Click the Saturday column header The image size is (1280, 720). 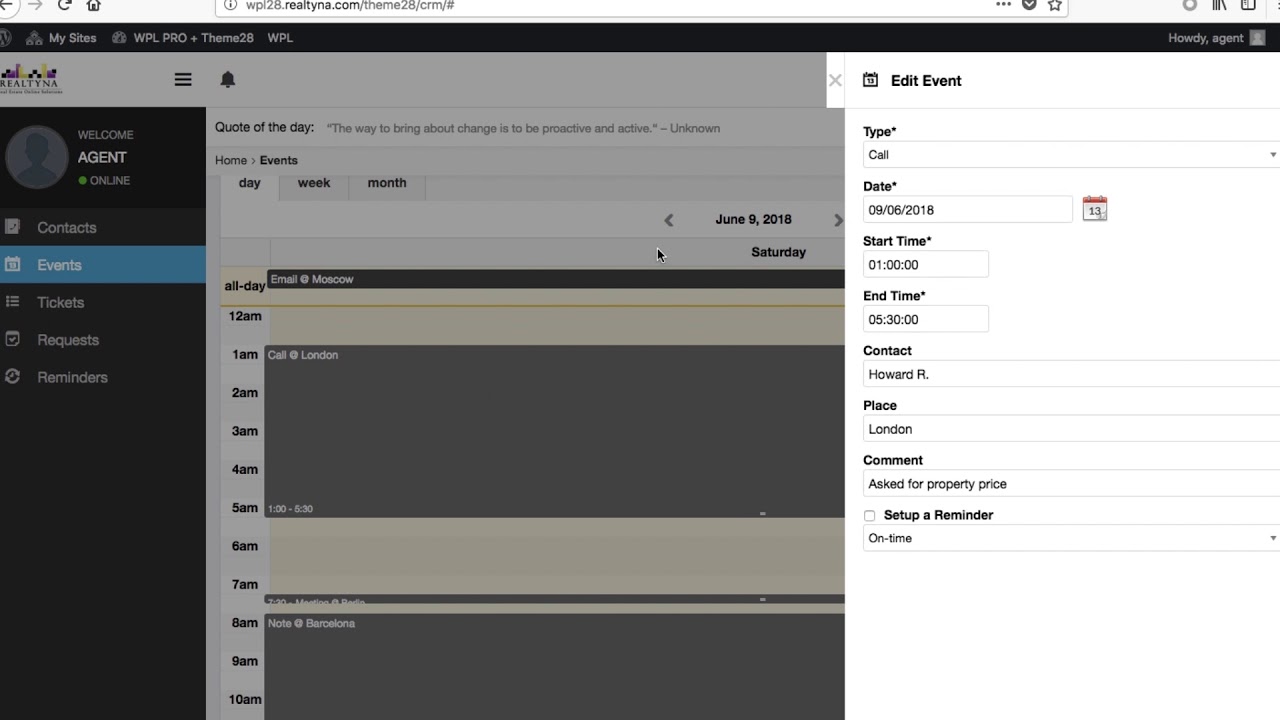click(x=778, y=252)
